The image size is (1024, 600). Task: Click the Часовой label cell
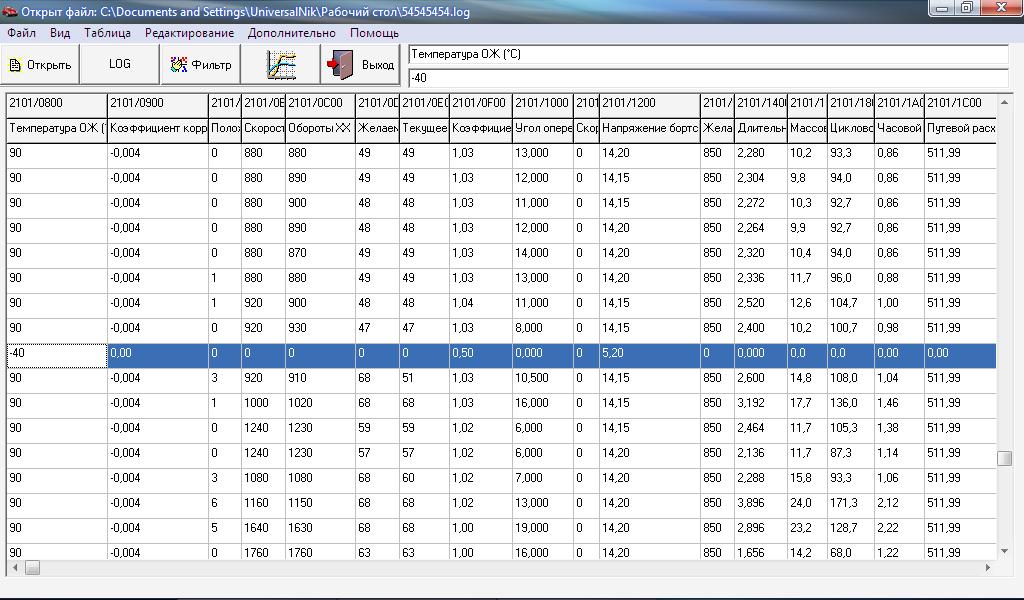click(x=899, y=129)
